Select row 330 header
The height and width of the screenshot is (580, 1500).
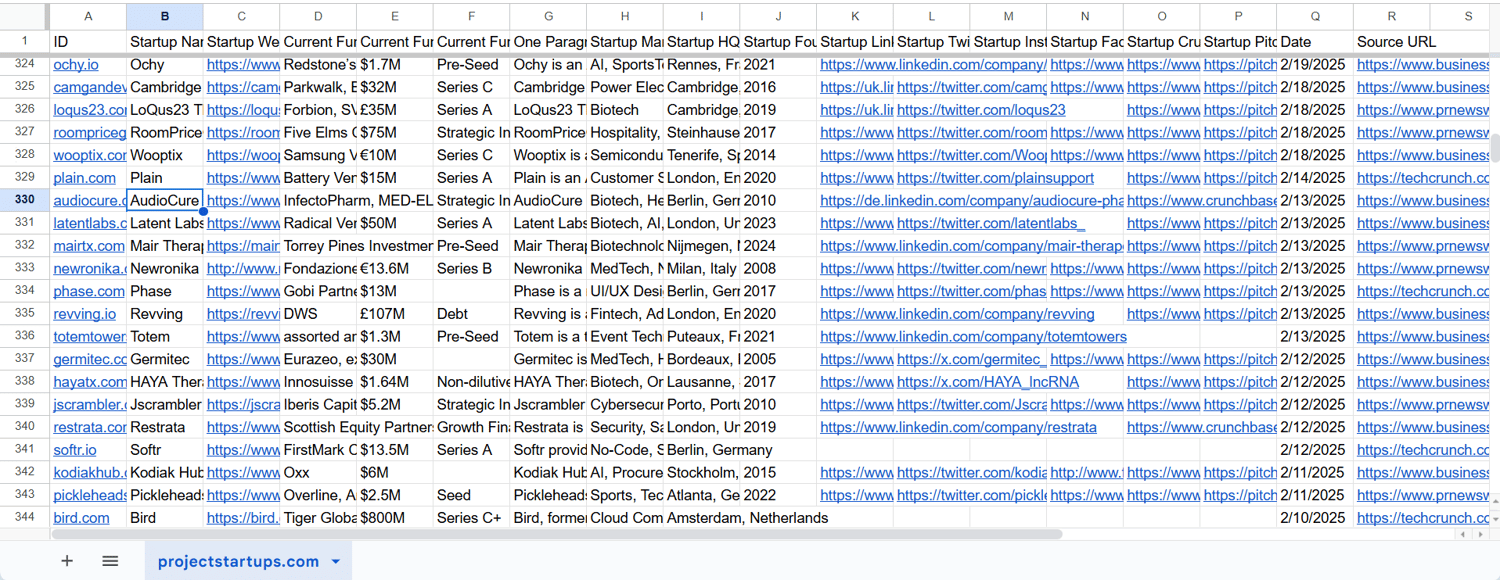[x=25, y=200]
